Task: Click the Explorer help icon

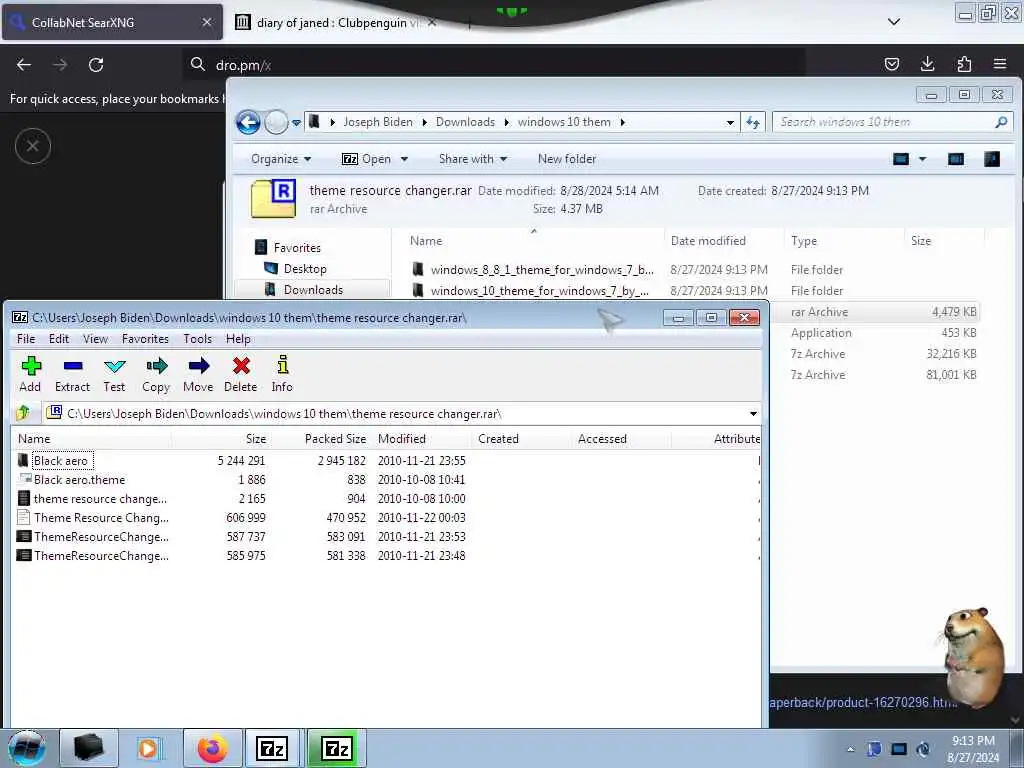Action: [x=992, y=159]
